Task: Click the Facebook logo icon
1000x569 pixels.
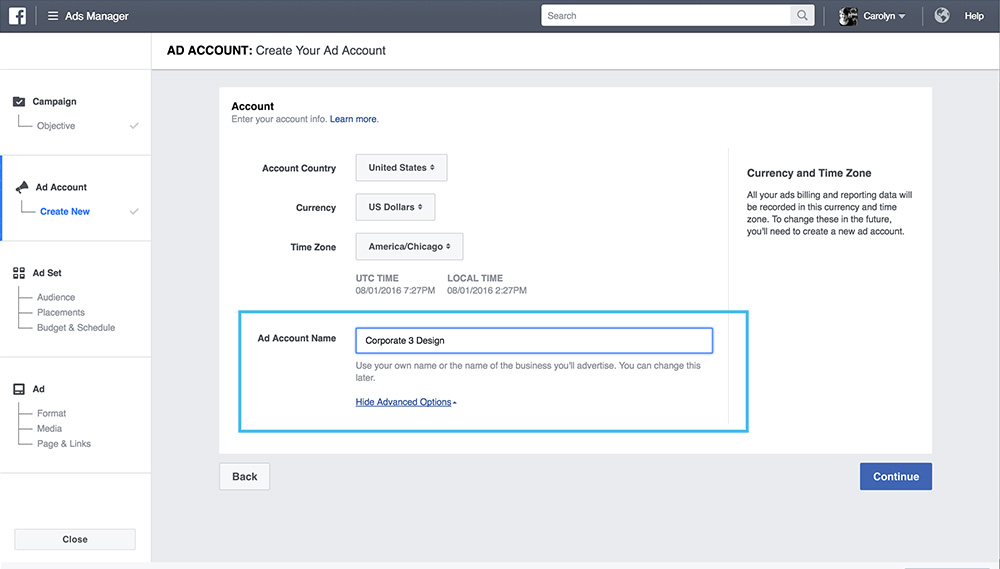Action: tap(17, 16)
